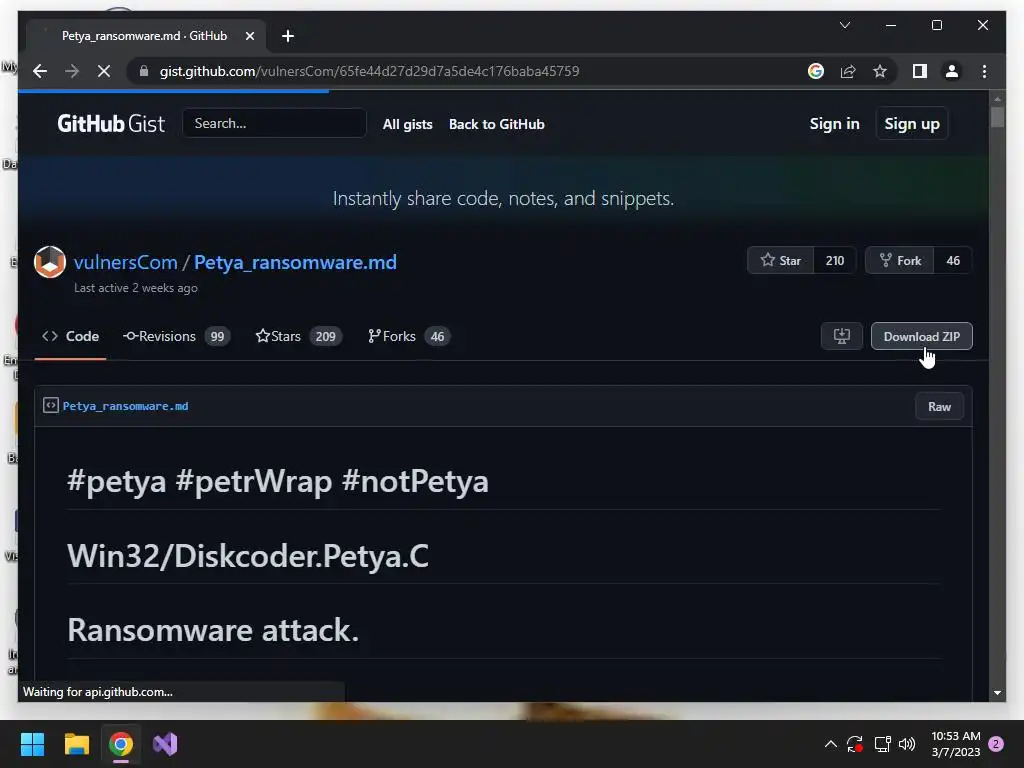The width and height of the screenshot is (1024, 768).
Task: Click the fork count 46
Action: [x=953, y=261]
